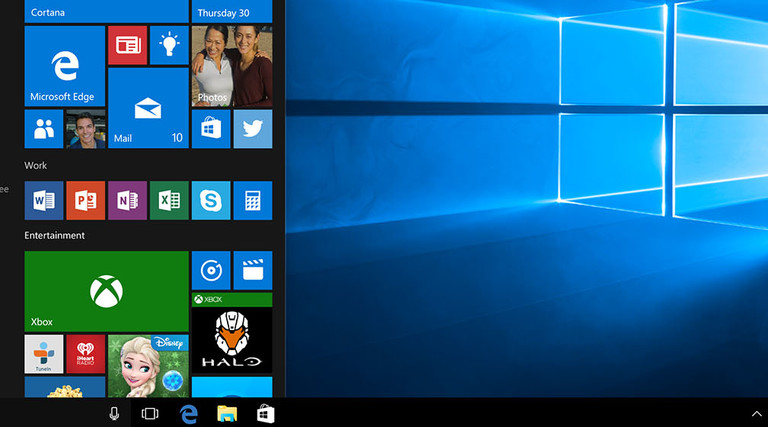The height and width of the screenshot is (427, 768).
Task: Open the TuneIn tile
Action: tap(44, 354)
